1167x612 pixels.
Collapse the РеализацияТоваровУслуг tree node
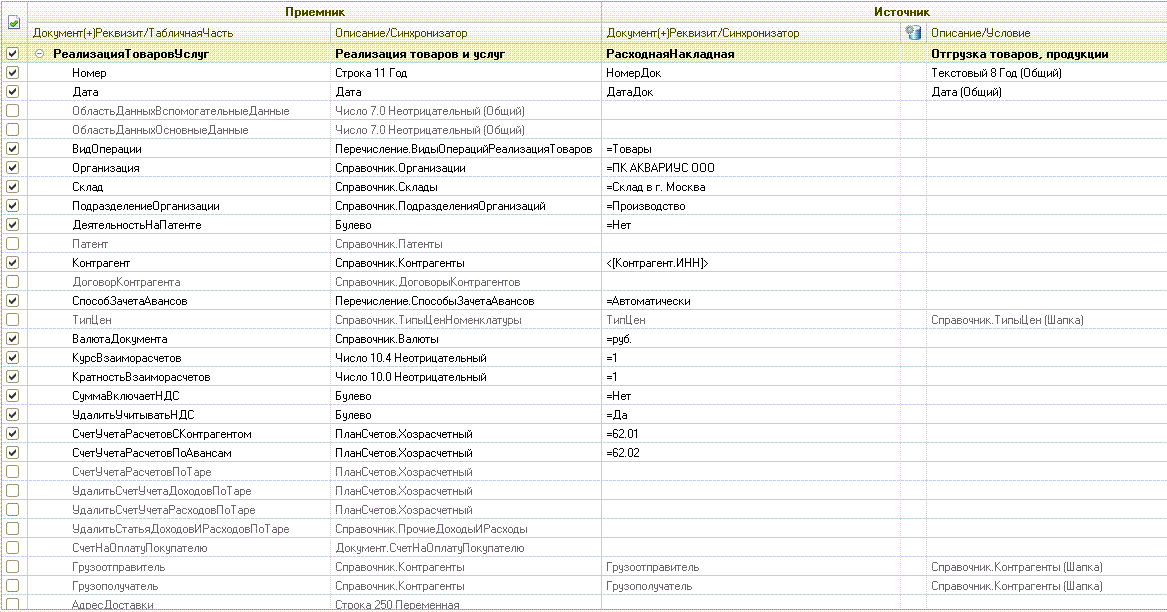coord(40,54)
